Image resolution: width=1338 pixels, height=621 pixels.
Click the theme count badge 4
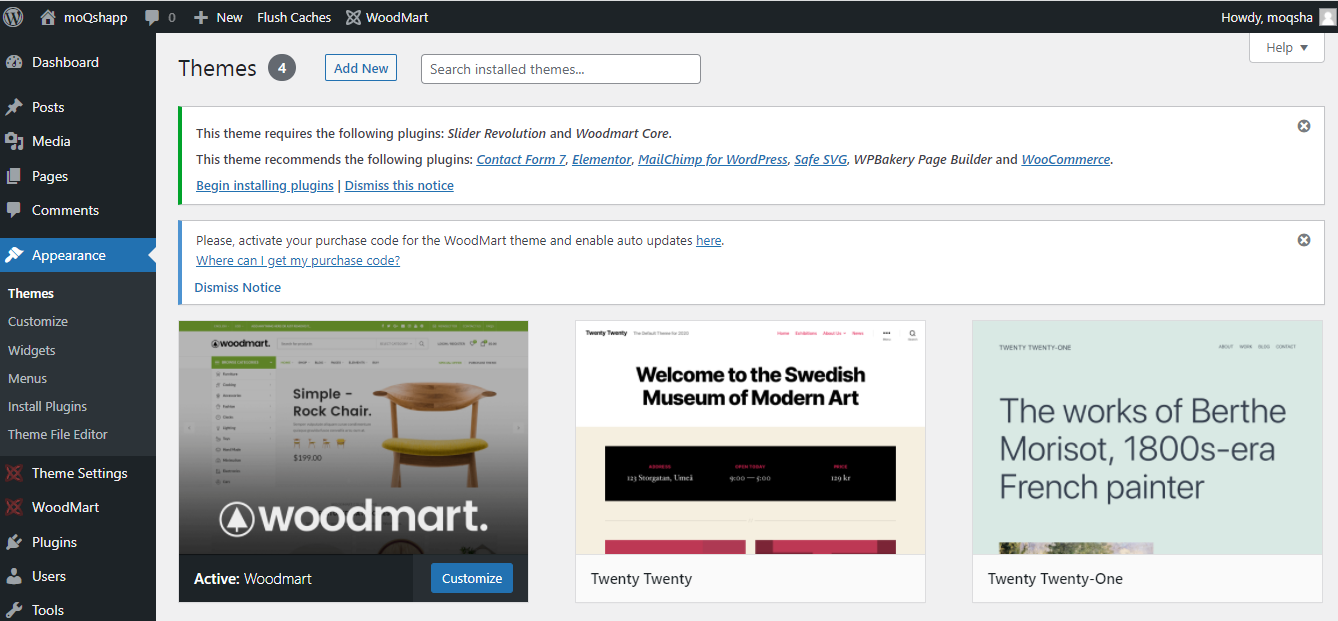coord(282,68)
